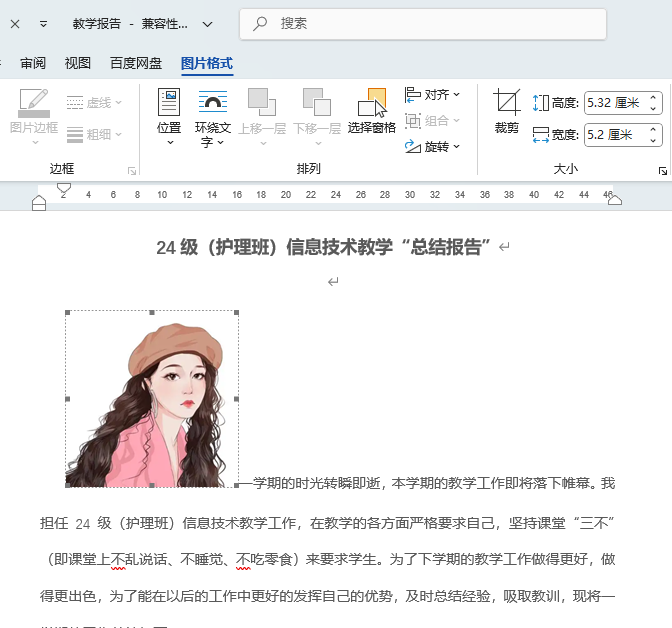672x628 pixels.
Task: Open the 选择窗格 selection pane
Action: click(372, 111)
